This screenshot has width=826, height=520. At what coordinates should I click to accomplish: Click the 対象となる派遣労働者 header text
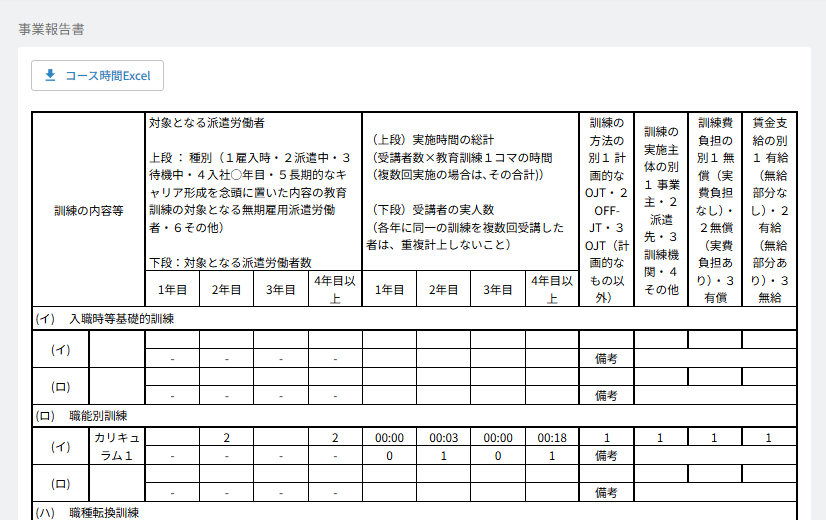(x=207, y=123)
